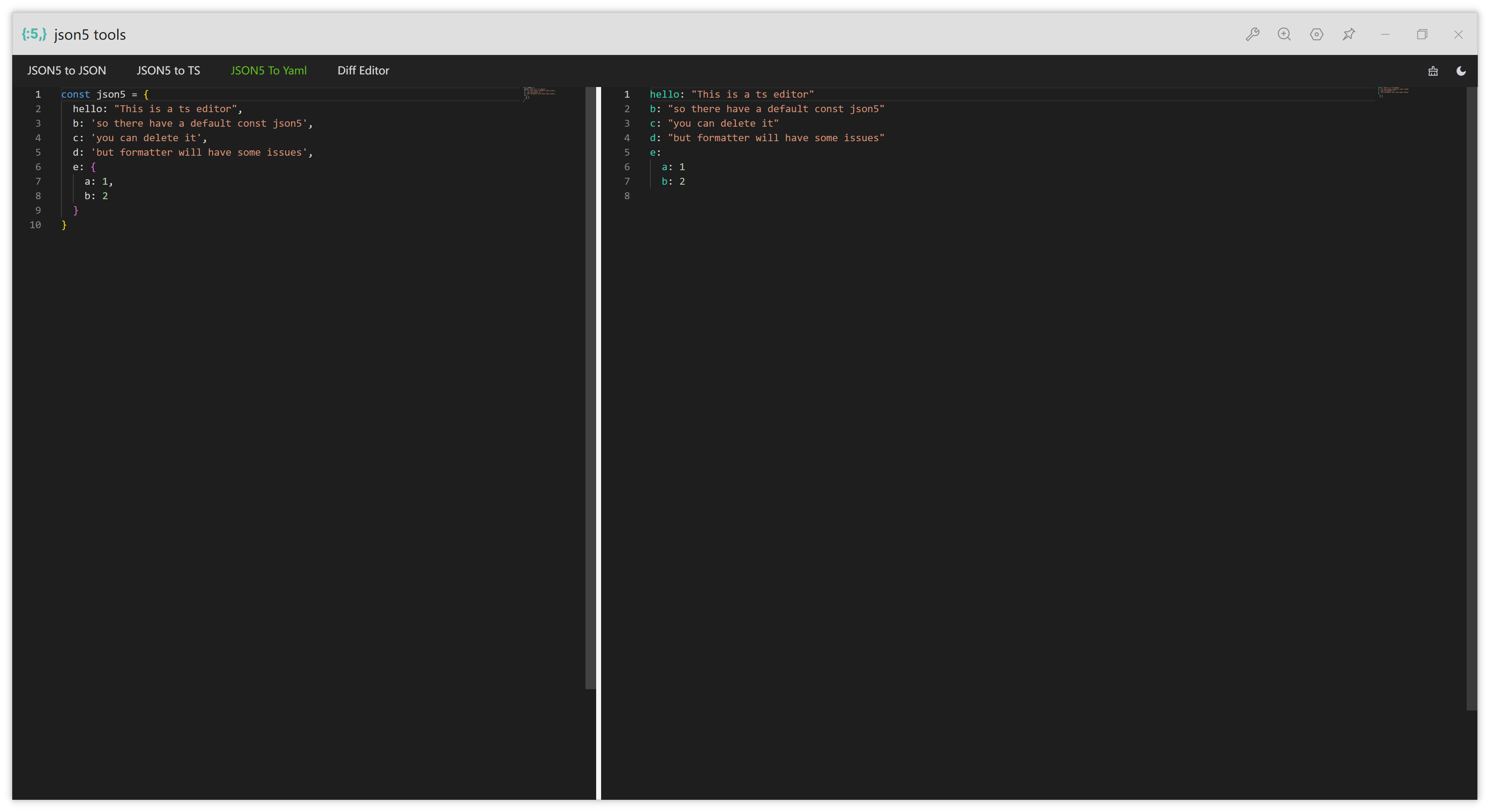Click the json5 tools logo icon
Screen dimensions: 1490x812
coord(34,35)
